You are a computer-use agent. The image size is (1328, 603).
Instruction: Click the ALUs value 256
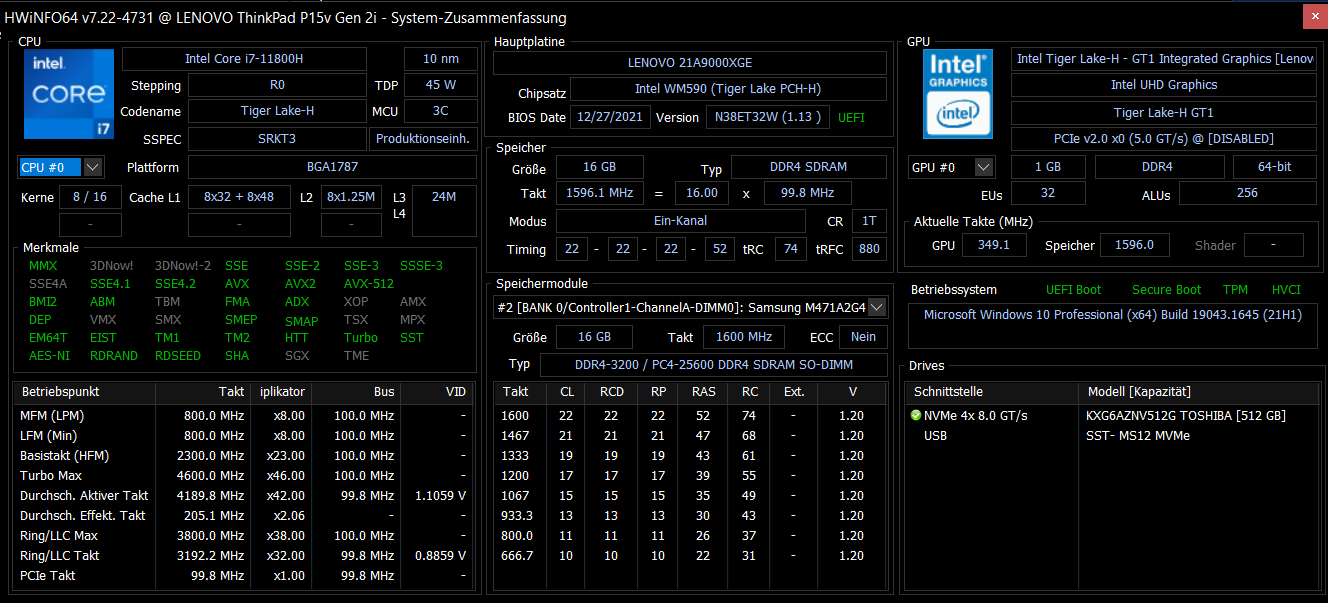[1248, 193]
